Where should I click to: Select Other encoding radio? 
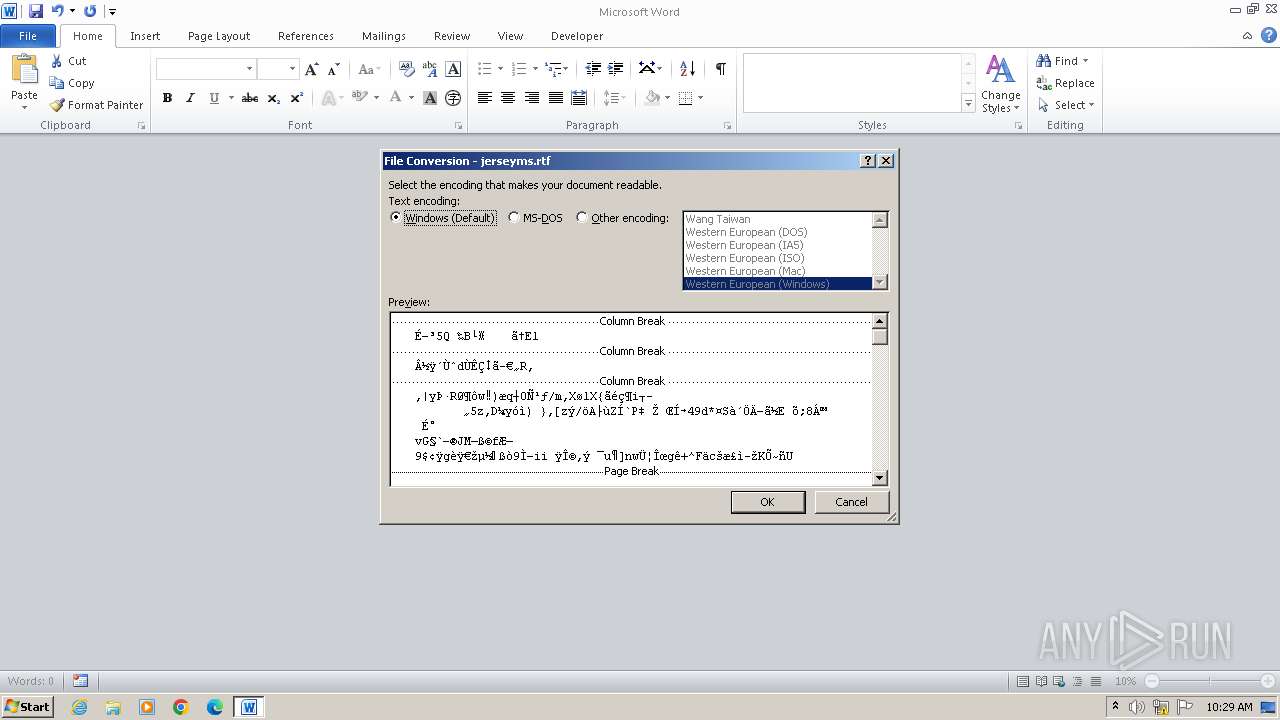[x=582, y=218]
